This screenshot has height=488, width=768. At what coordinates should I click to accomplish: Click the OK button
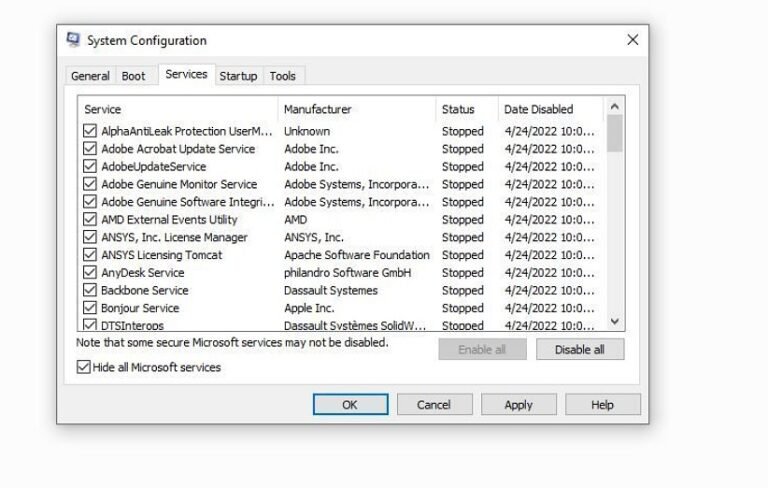(x=350, y=405)
